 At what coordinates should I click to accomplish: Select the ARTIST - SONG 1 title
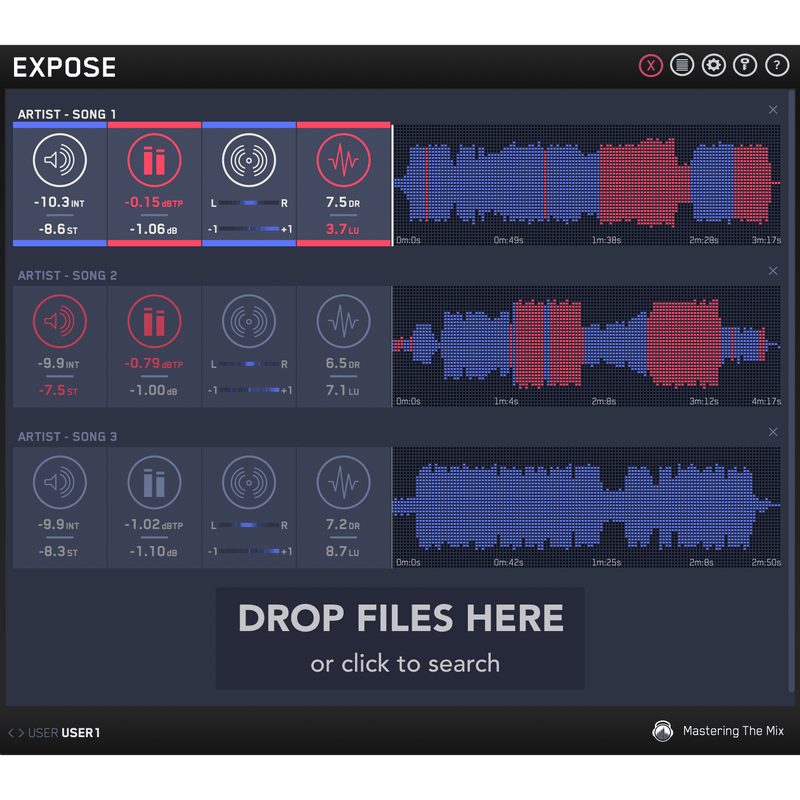click(67, 114)
